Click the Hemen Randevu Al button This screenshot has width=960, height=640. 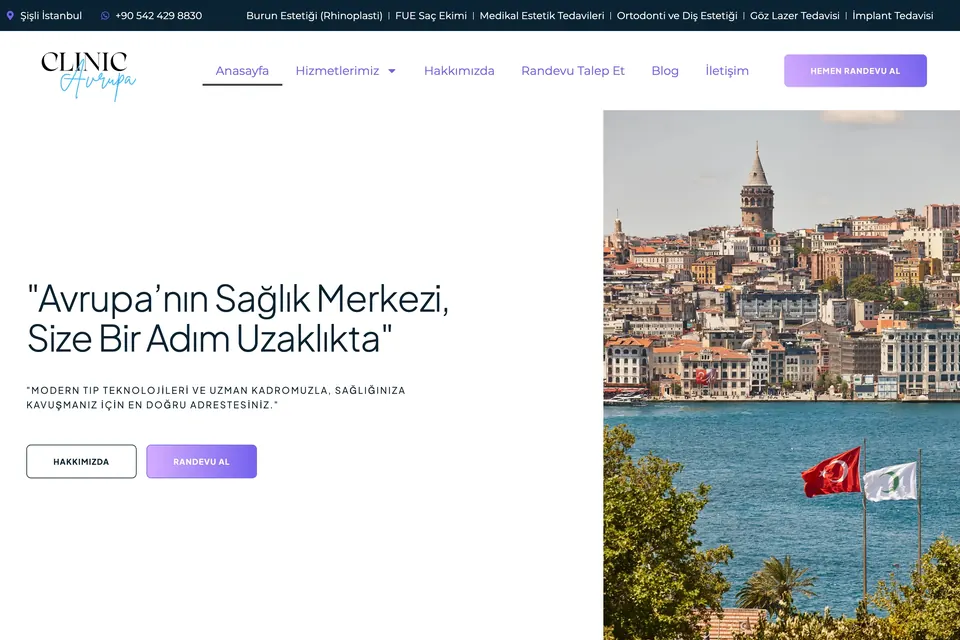tap(855, 70)
